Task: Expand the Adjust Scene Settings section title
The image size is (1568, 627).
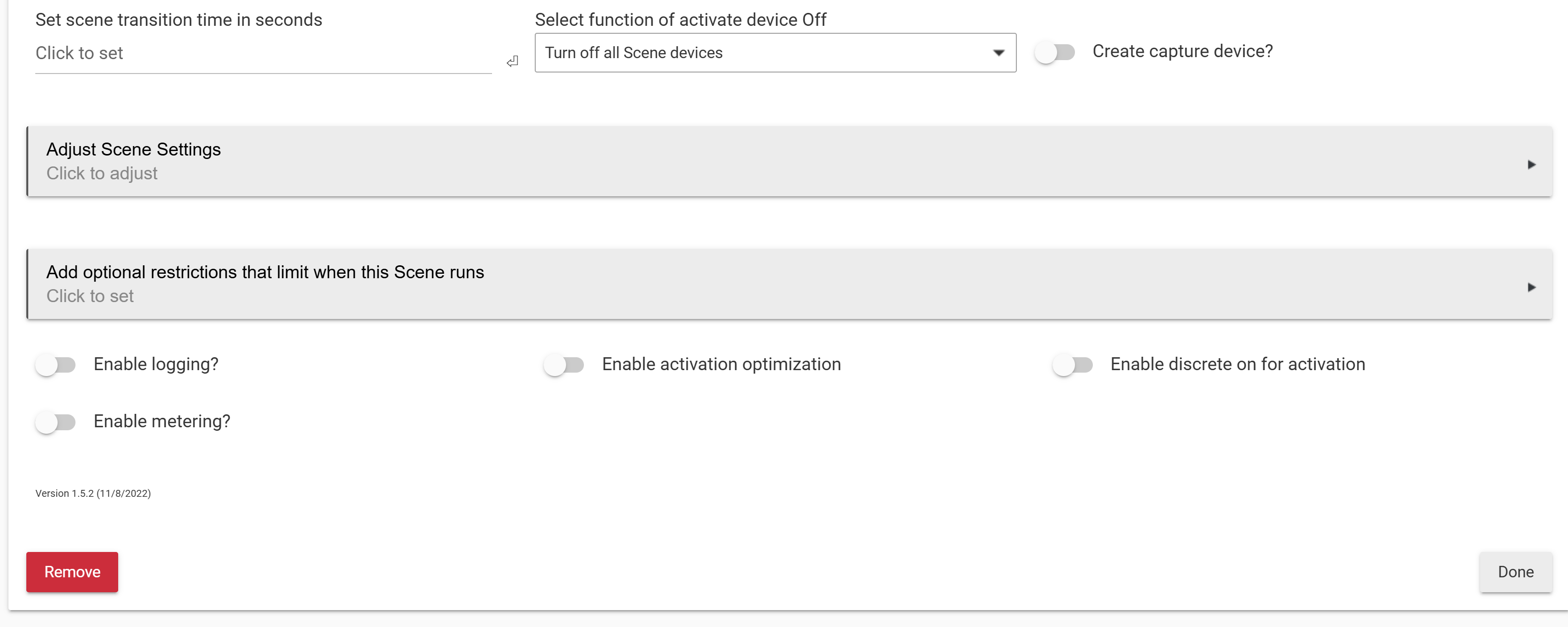Action: pos(133,149)
